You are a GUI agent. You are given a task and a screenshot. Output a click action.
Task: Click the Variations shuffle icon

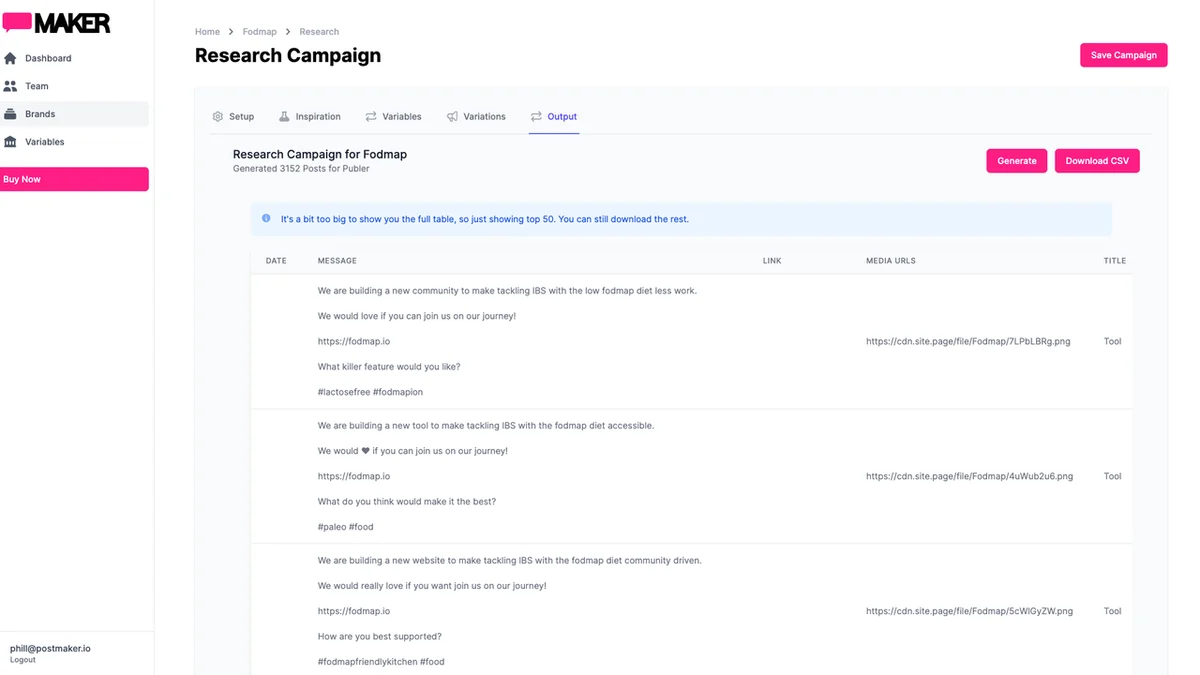pos(454,116)
